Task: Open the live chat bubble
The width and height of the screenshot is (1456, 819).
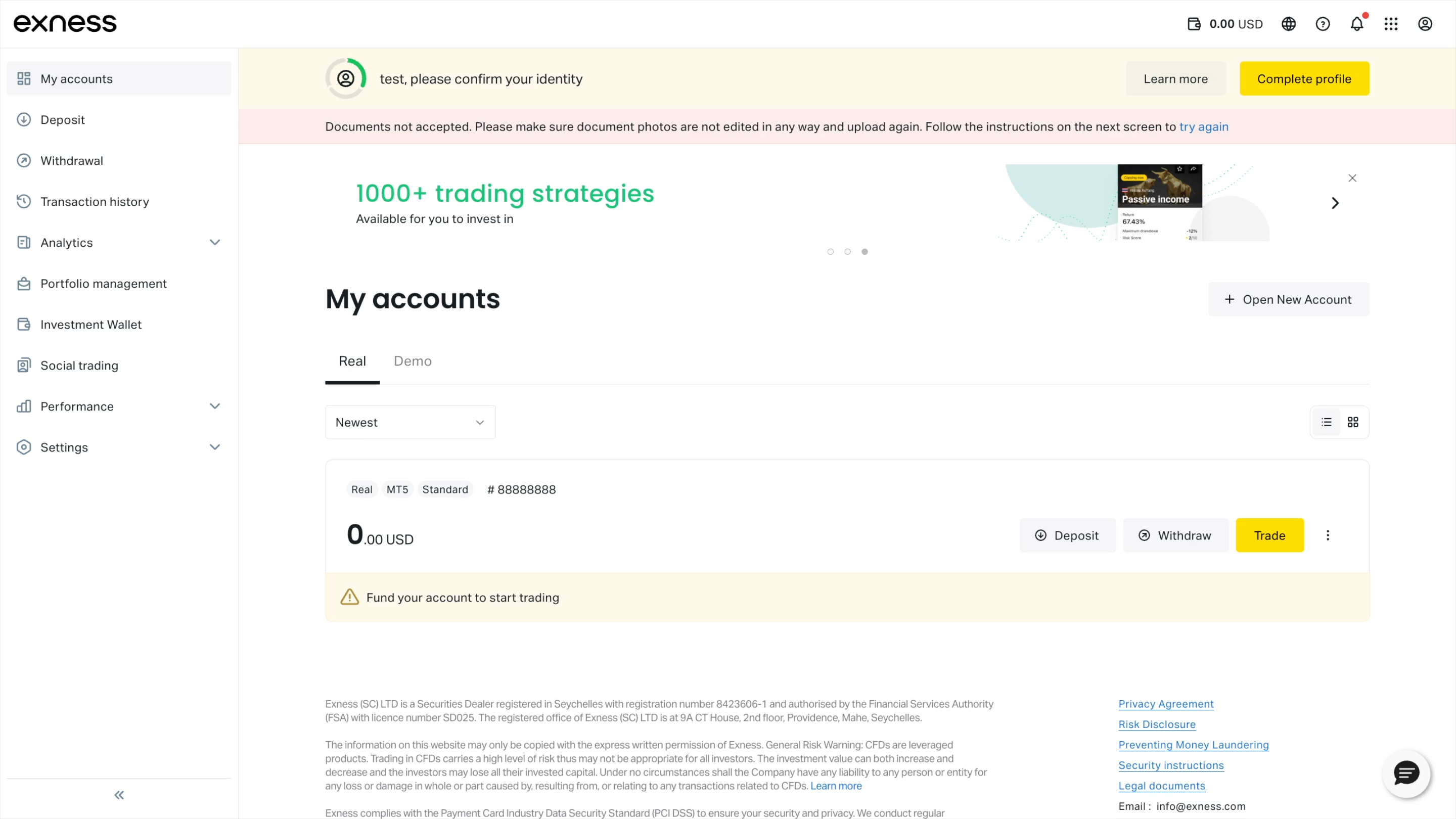Action: [x=1406, y=773]
